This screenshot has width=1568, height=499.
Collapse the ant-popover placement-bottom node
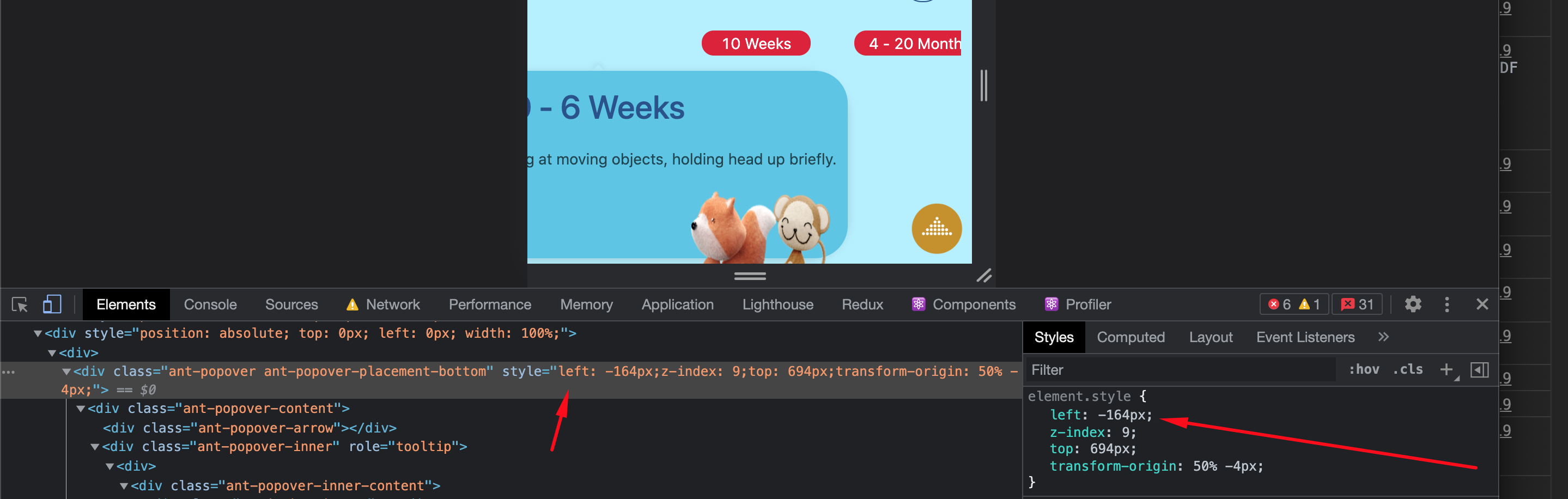click(x=66, y=371)
